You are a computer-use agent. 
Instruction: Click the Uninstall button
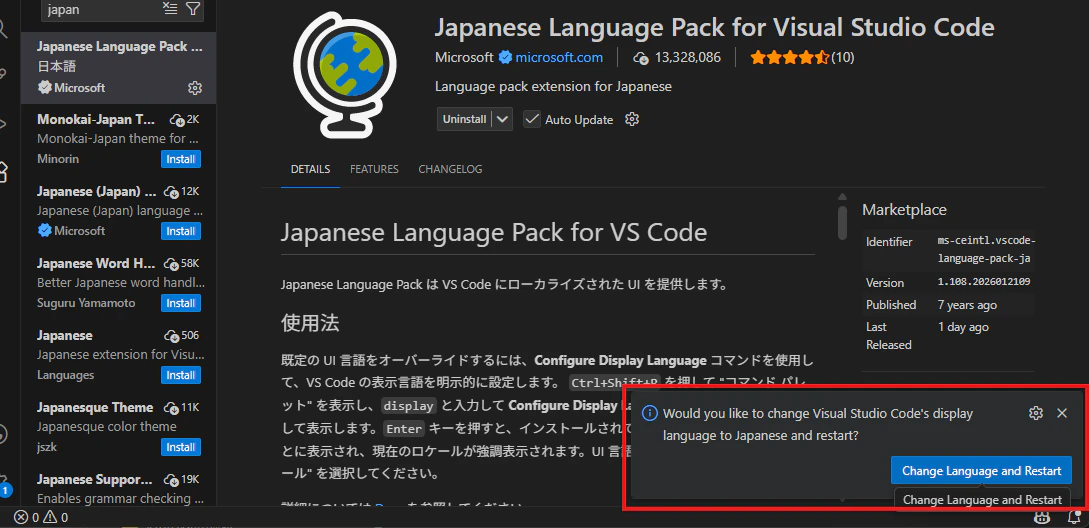465,119
